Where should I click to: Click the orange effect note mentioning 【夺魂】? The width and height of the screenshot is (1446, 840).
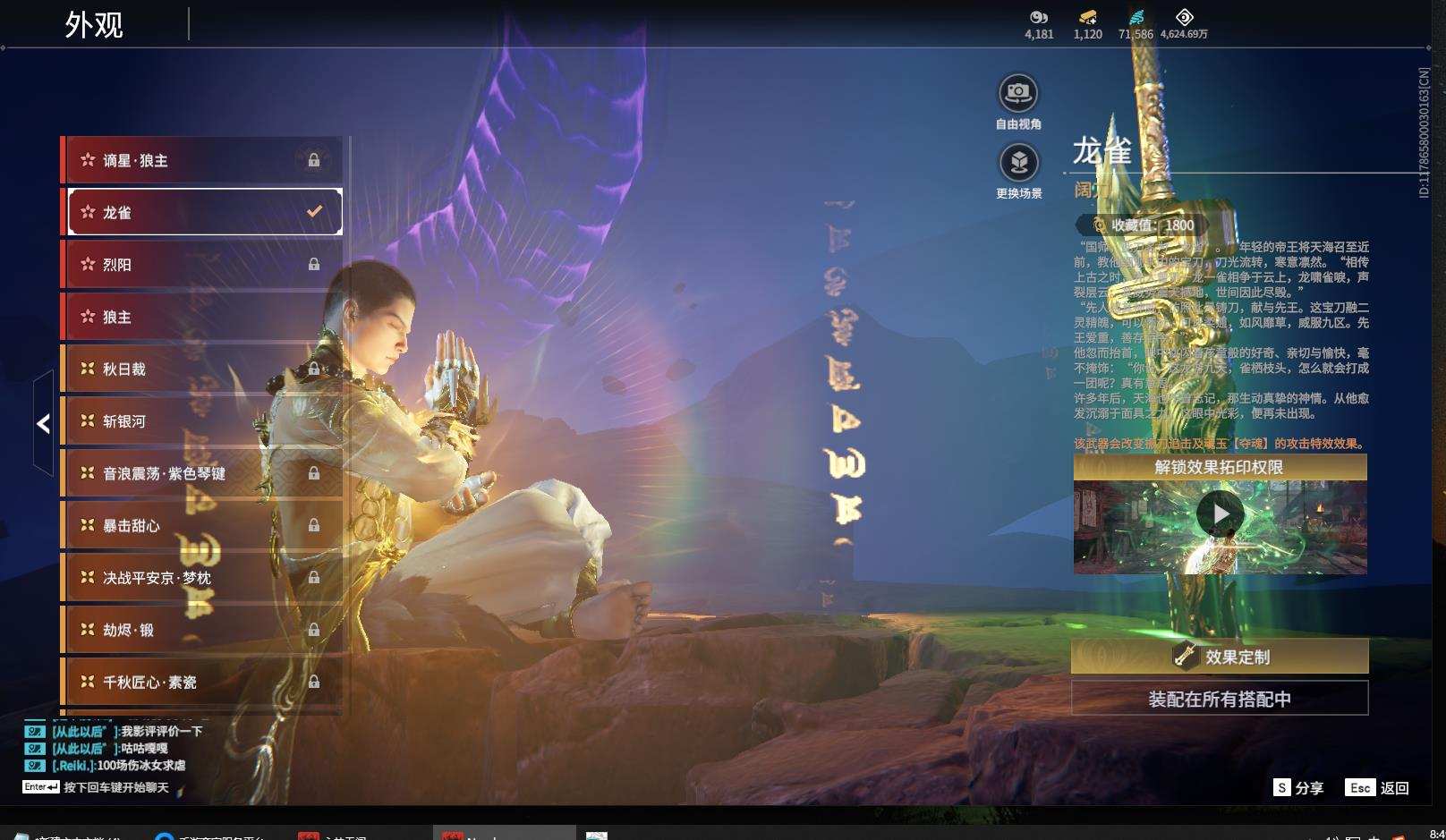(x=1221, y=444)
